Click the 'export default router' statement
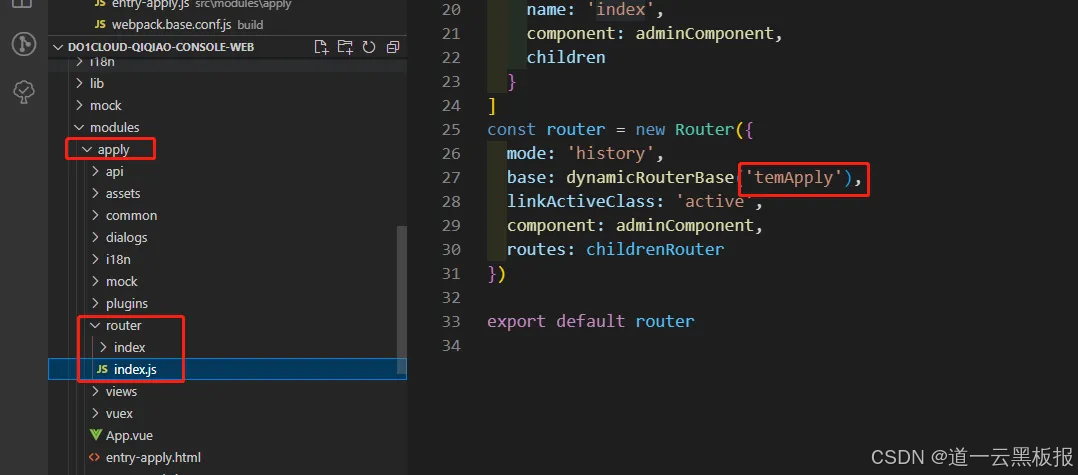 [591, 321]
